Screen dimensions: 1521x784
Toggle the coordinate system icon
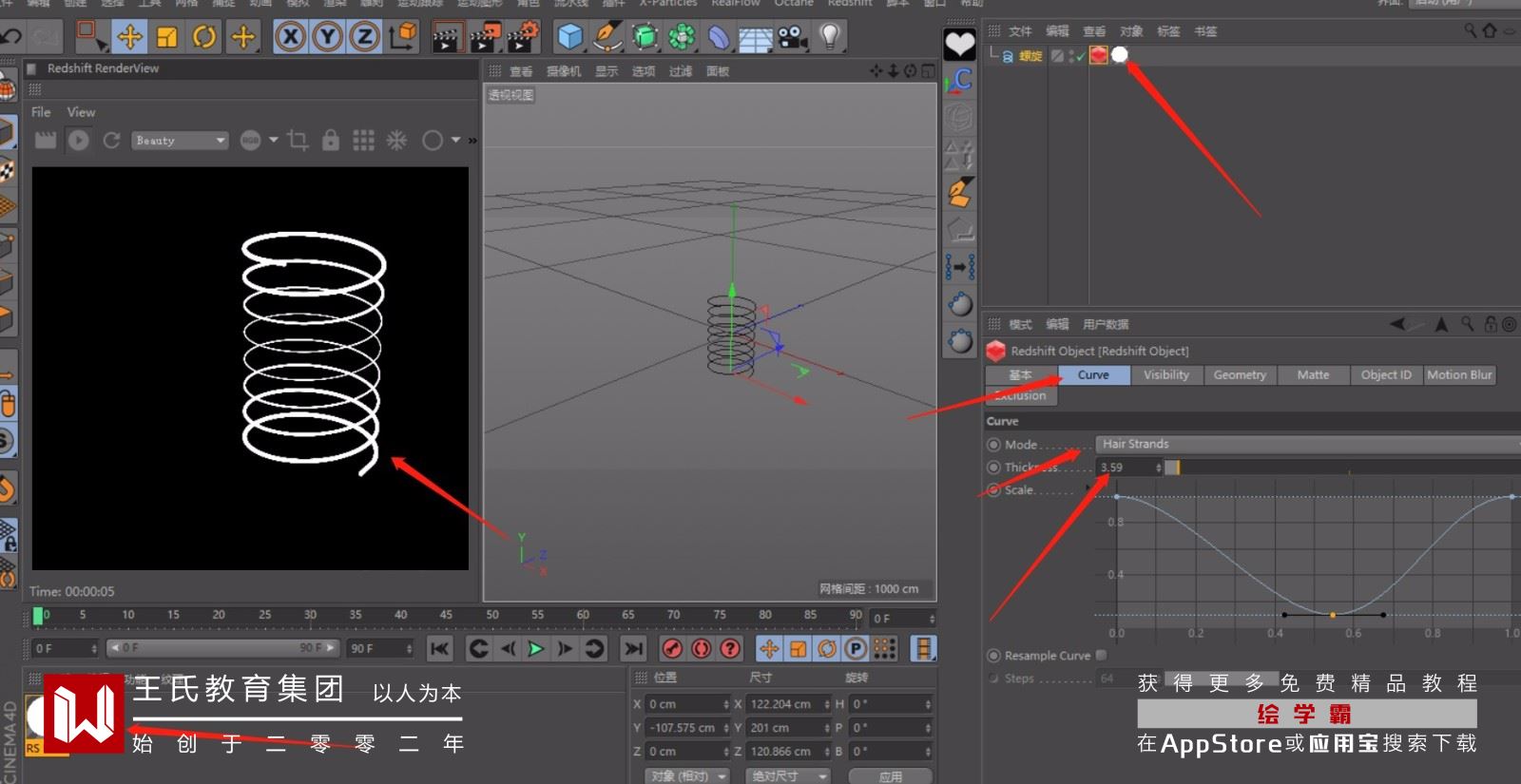pos(403,37)
